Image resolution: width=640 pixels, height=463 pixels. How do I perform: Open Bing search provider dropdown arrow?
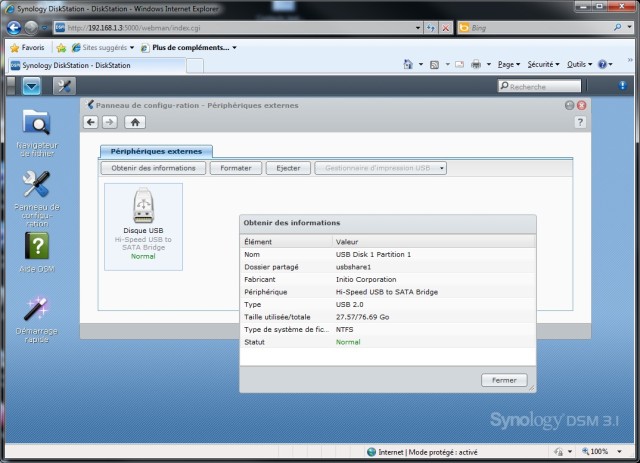(x=630, y=27)
